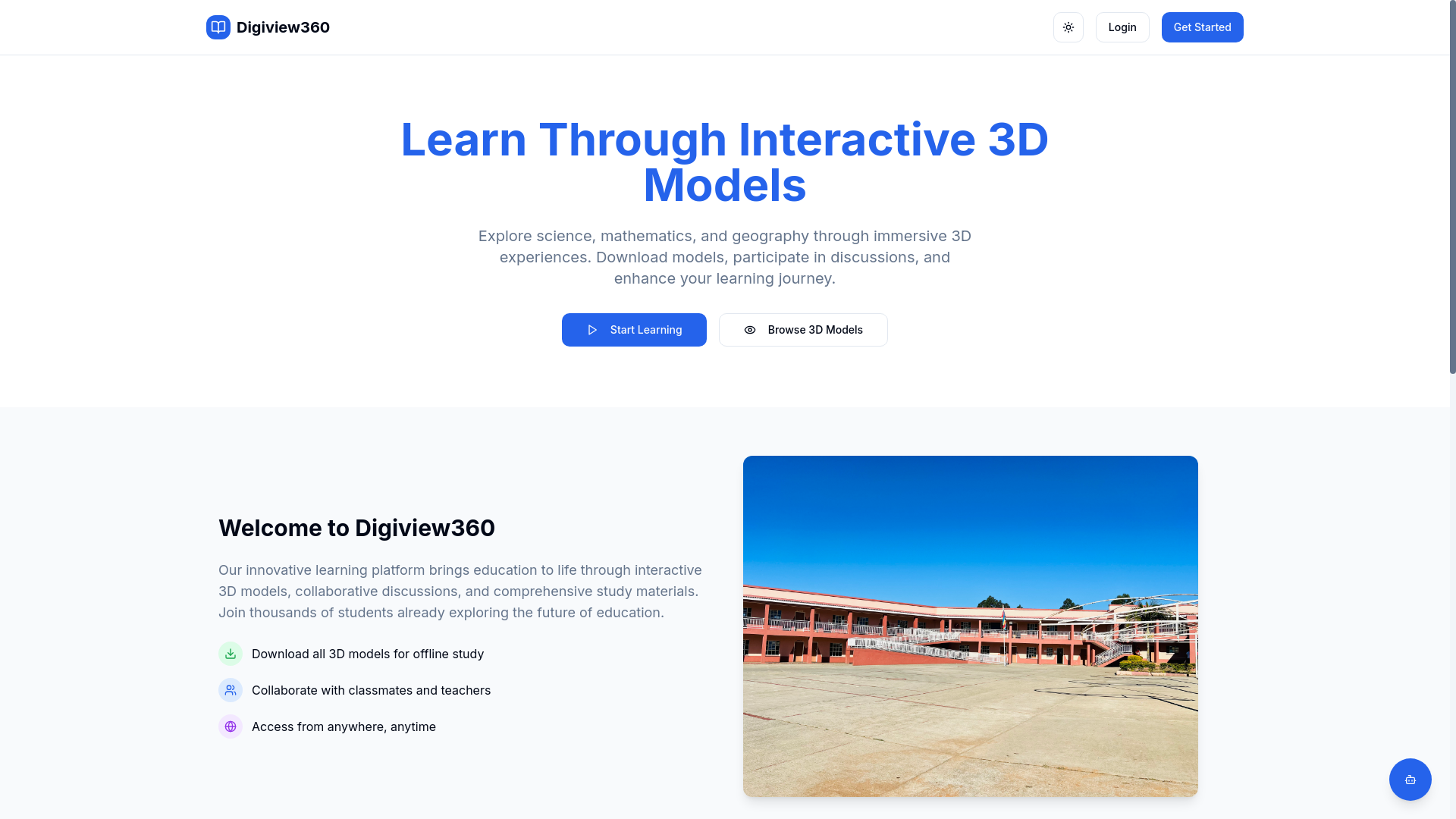1456x819 pixels.
Task: Click the "Explore science, mathematics" hero description
Action: click(725, 257)
